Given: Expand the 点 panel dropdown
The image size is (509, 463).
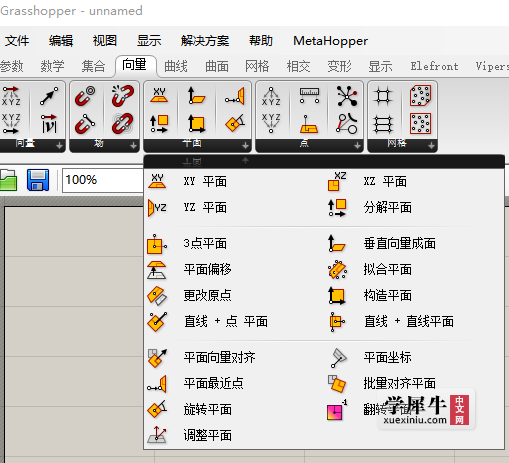Looking at the screenshot, I should 357,146.
